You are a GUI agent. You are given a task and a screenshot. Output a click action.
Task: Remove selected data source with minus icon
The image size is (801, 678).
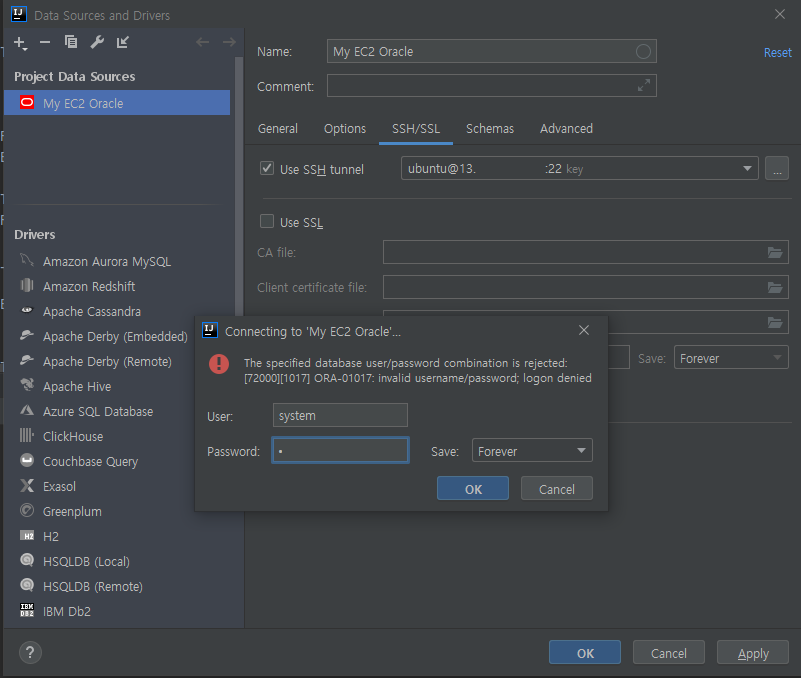coord(45,42)
